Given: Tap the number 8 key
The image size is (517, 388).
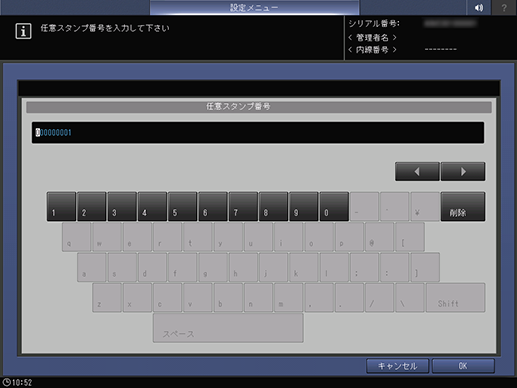Looking at the screenshot, I should [273, 206].
